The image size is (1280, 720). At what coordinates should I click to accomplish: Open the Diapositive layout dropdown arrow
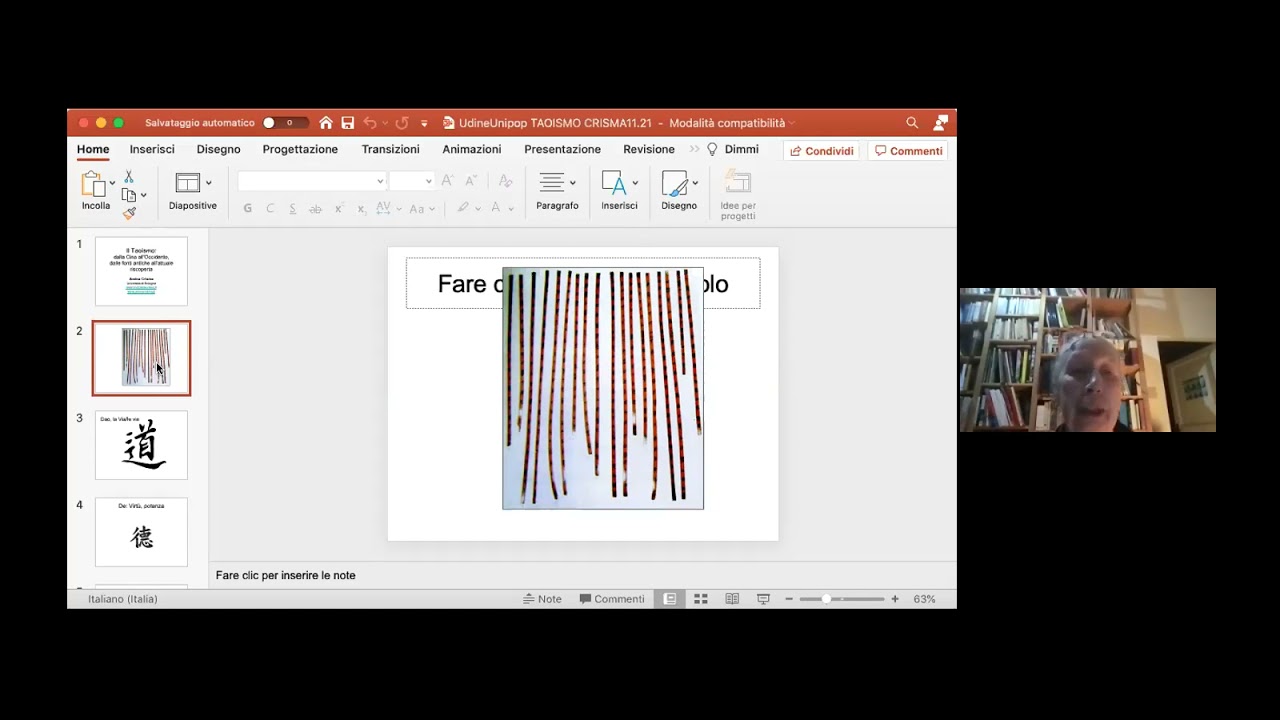208,183
